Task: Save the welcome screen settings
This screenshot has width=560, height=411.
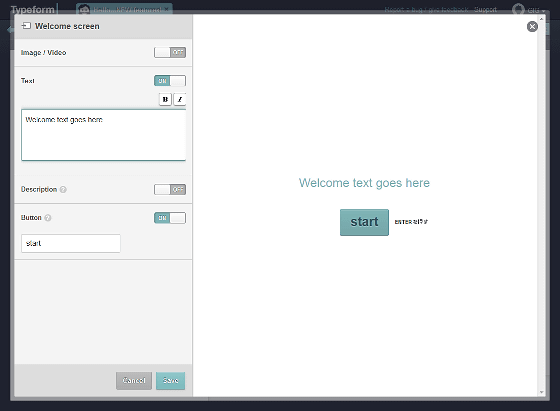Action: click(170, 381)
